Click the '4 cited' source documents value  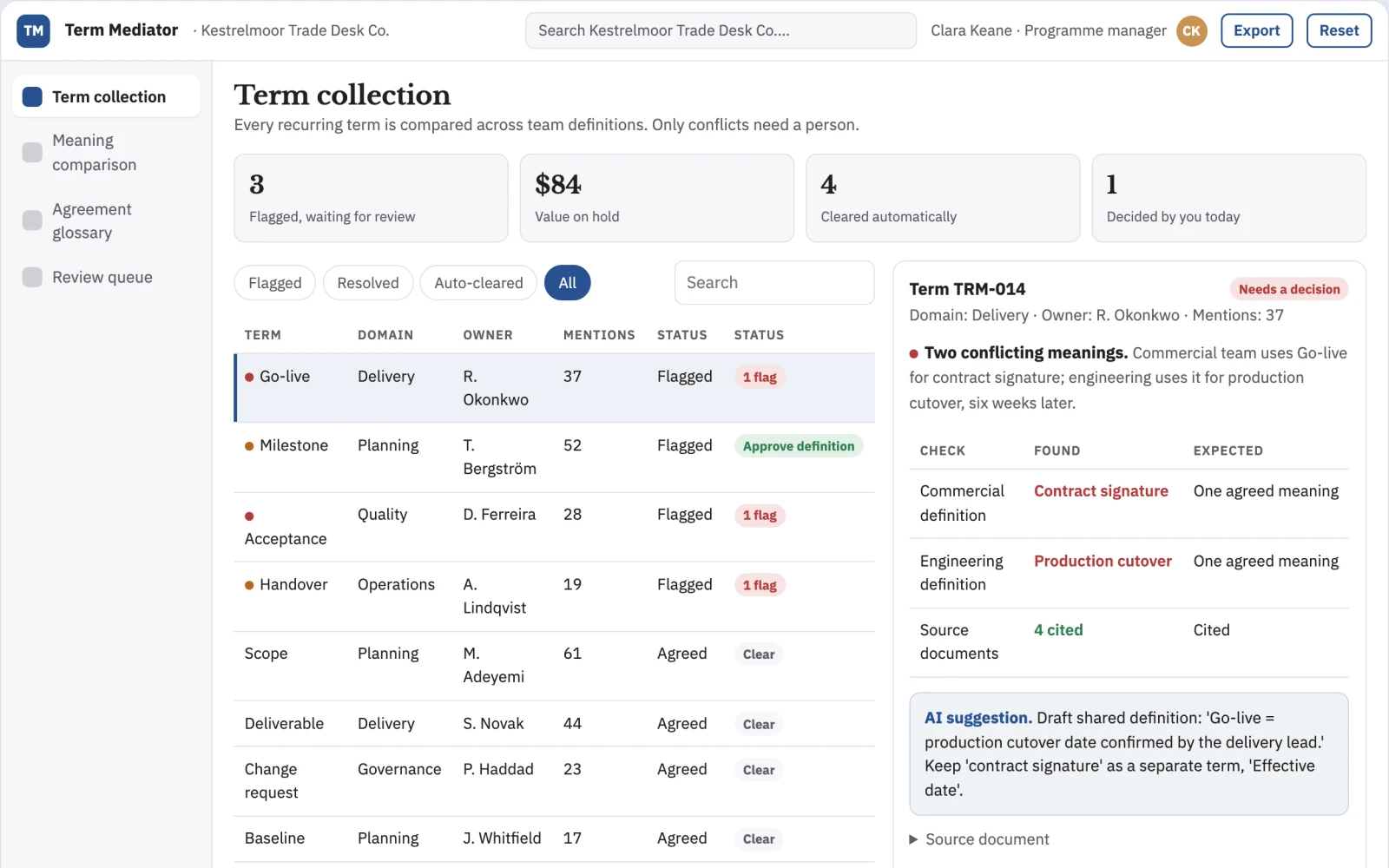pos(1058,630)
